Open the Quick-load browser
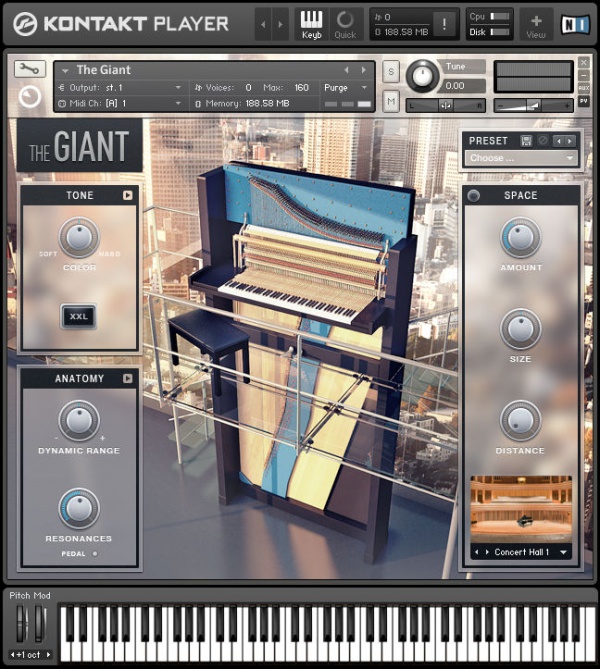This screenshot has width=600, height=669. click(345, 25)
